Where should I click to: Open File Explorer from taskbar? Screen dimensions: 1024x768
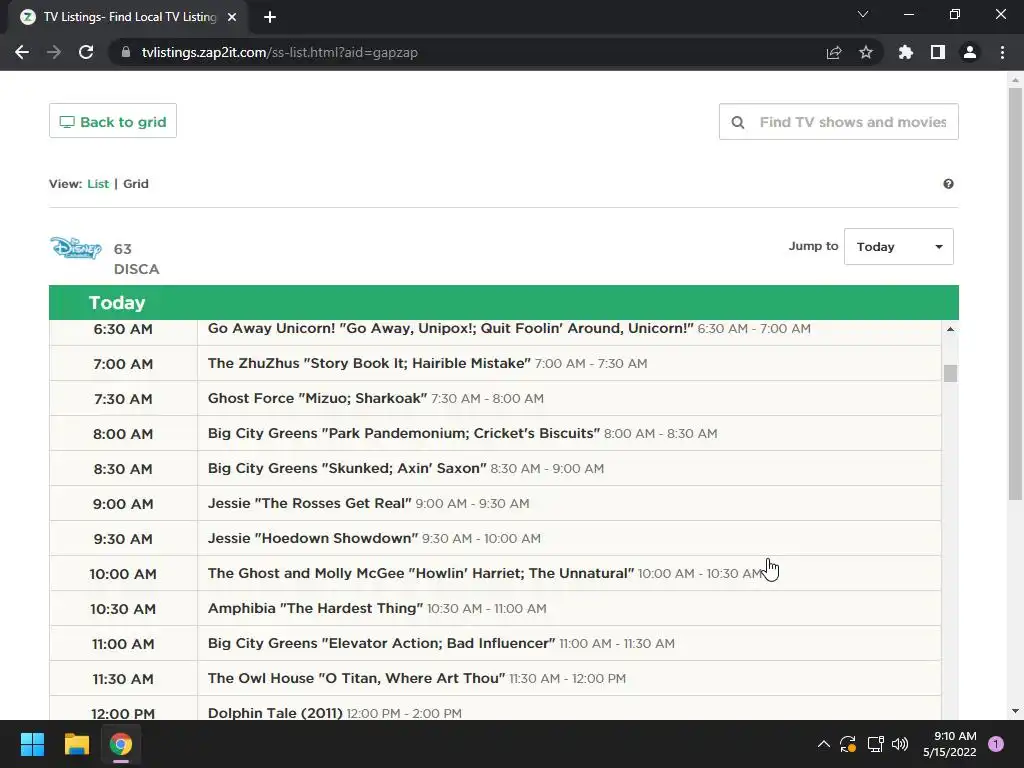76,744
